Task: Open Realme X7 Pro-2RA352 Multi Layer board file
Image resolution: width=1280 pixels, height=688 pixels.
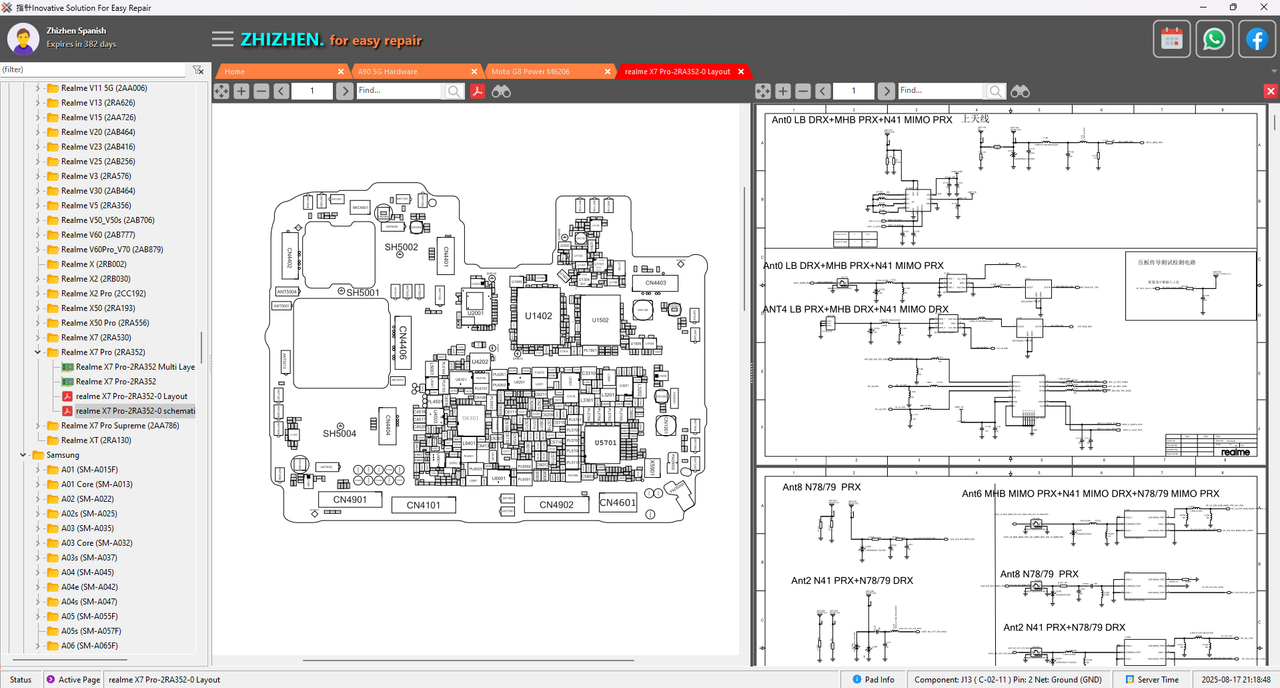Action: [x=135, y=367]
